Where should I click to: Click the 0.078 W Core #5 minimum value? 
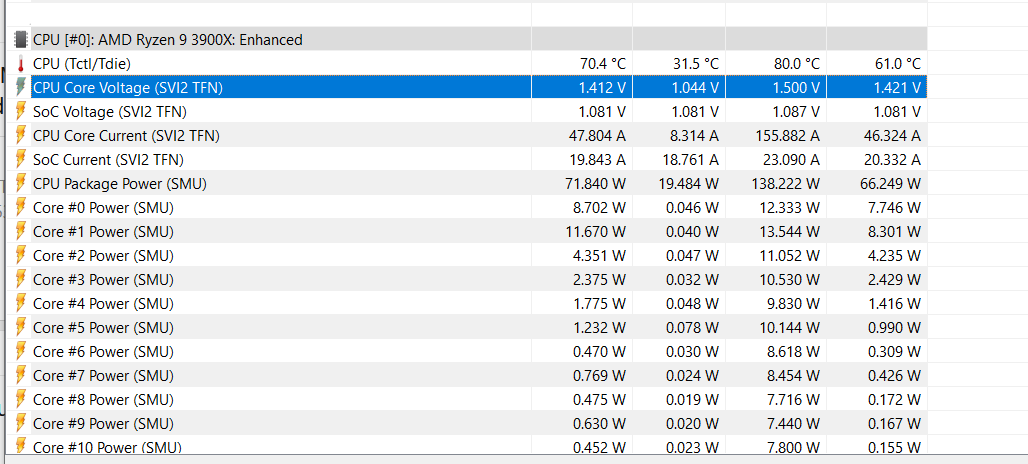(693, 328)
